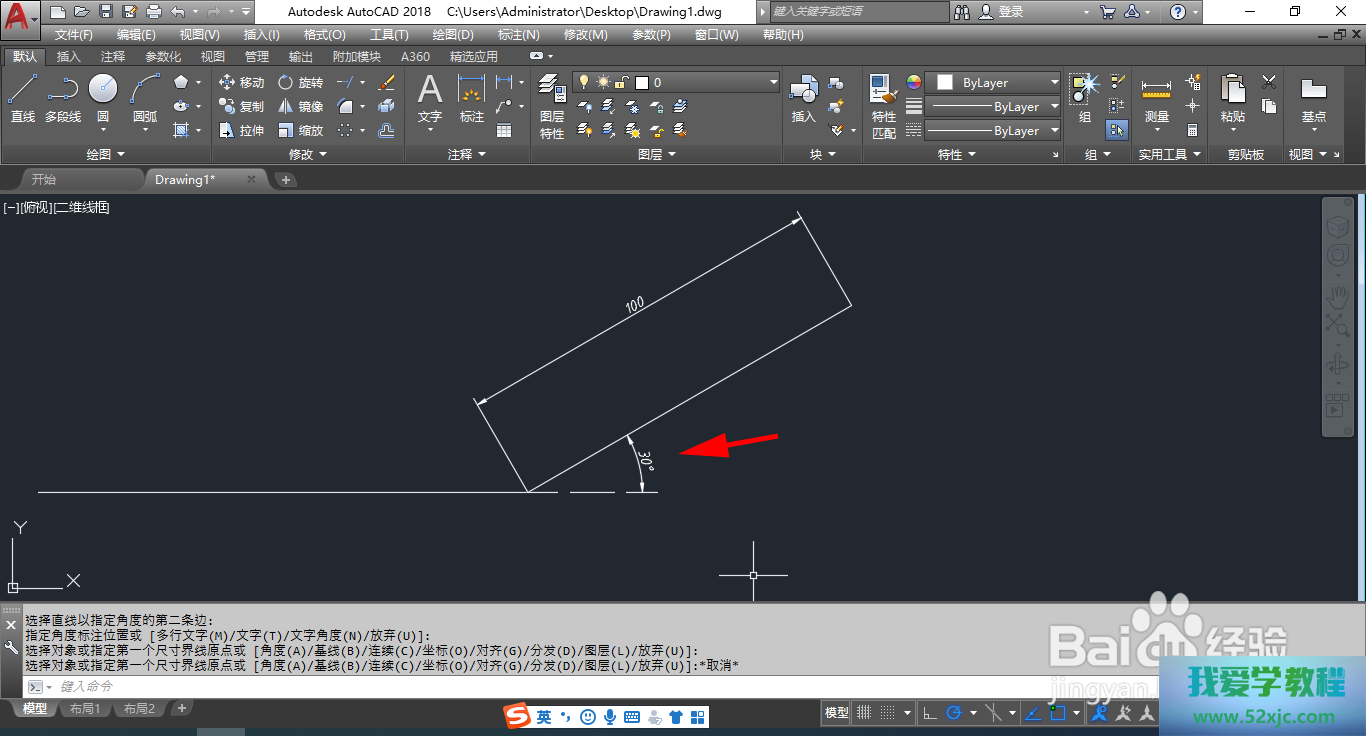Click the Match Properties (特性匹配) icon

coord(883,105)
